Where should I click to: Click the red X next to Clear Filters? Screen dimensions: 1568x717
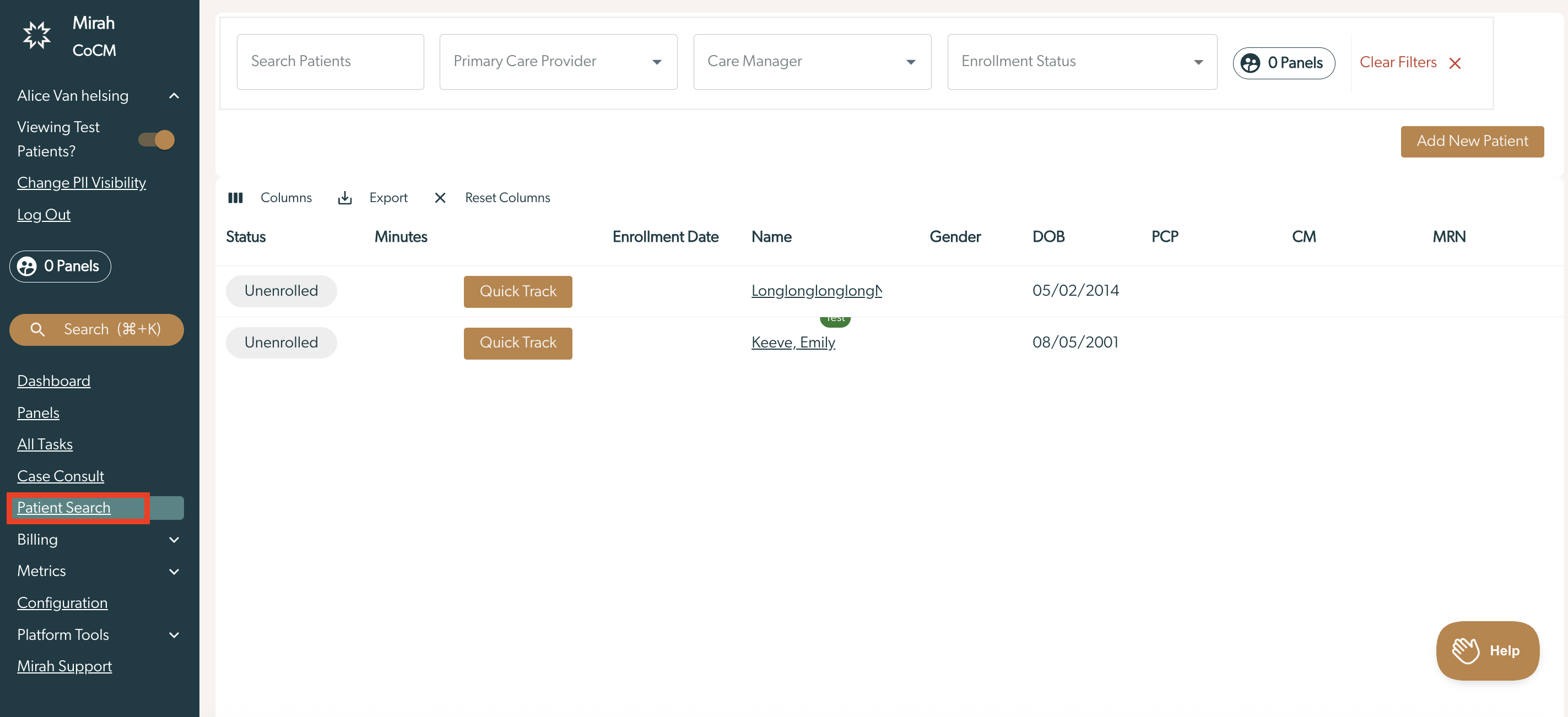tap(1455, 63)
